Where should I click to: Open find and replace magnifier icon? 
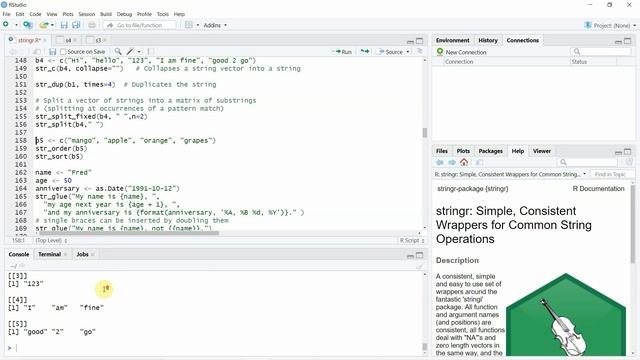click(118, 51)
